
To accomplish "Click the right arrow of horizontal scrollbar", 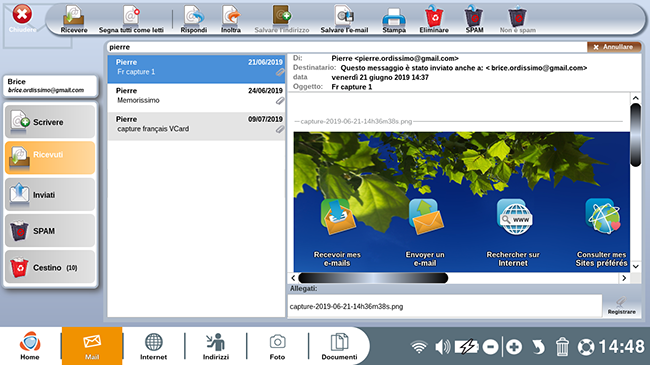I will [x=624, y=278].
